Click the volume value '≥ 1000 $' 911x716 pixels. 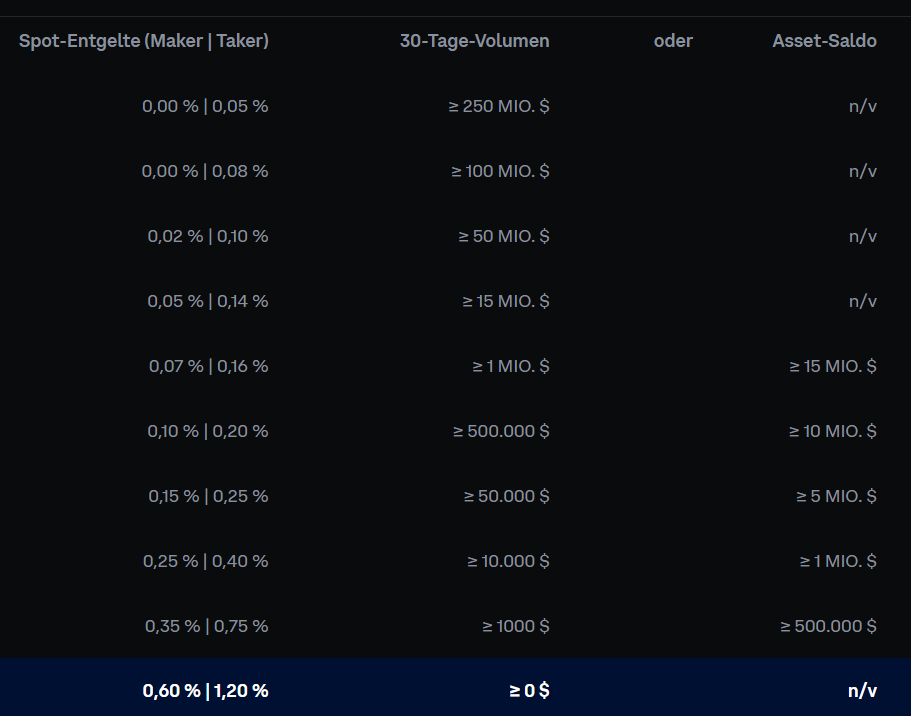click(516, 627)
